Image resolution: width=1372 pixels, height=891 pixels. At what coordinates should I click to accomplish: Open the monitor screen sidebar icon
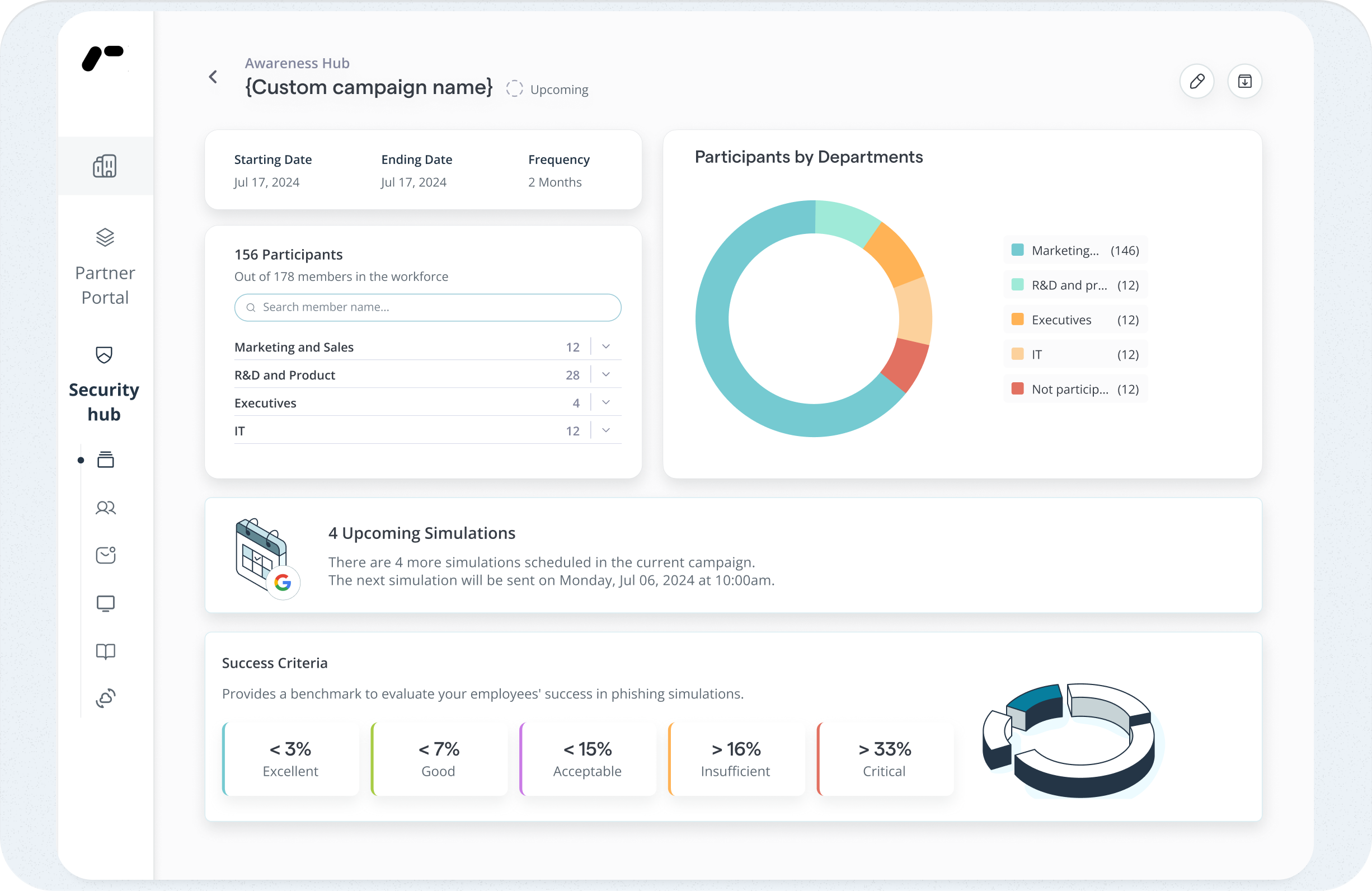(106, 603)
